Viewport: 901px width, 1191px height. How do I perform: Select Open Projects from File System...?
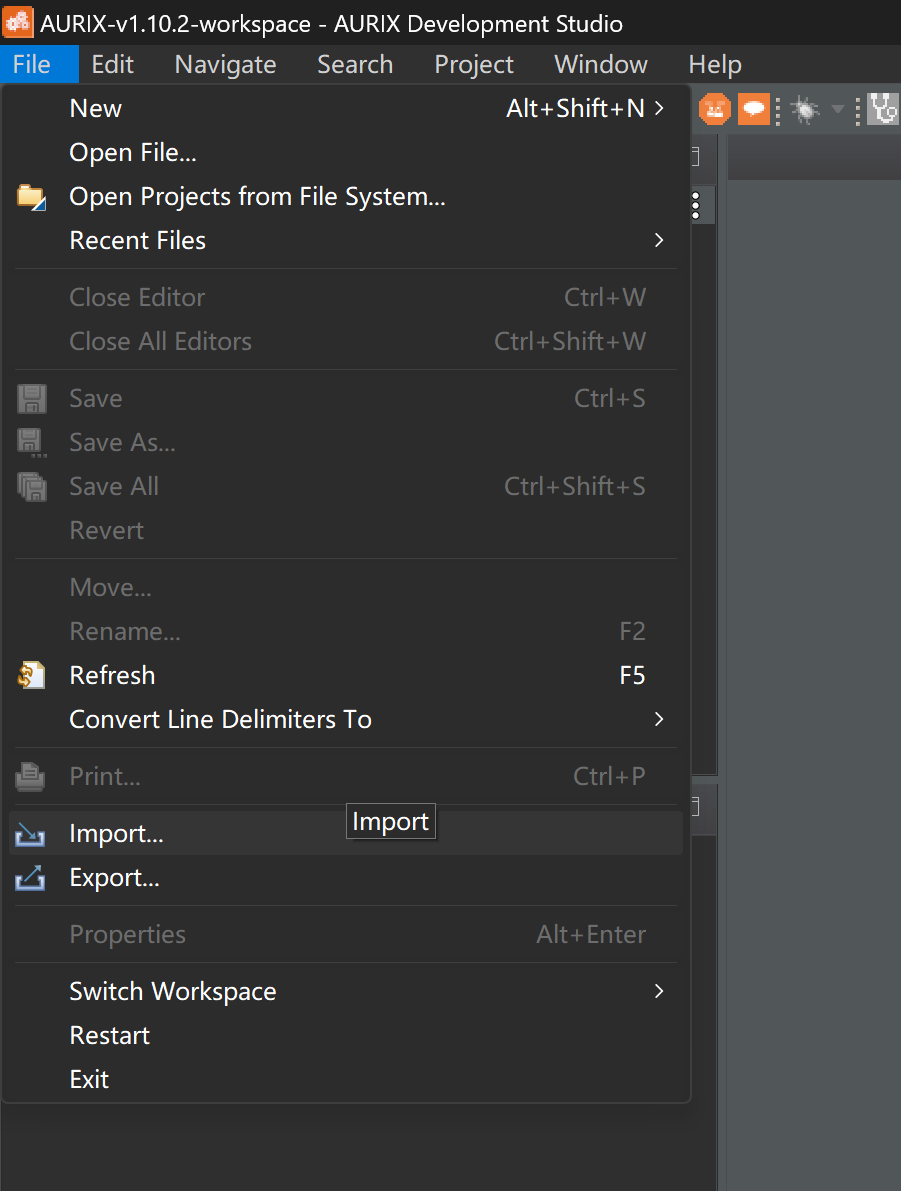coord(346,197)
